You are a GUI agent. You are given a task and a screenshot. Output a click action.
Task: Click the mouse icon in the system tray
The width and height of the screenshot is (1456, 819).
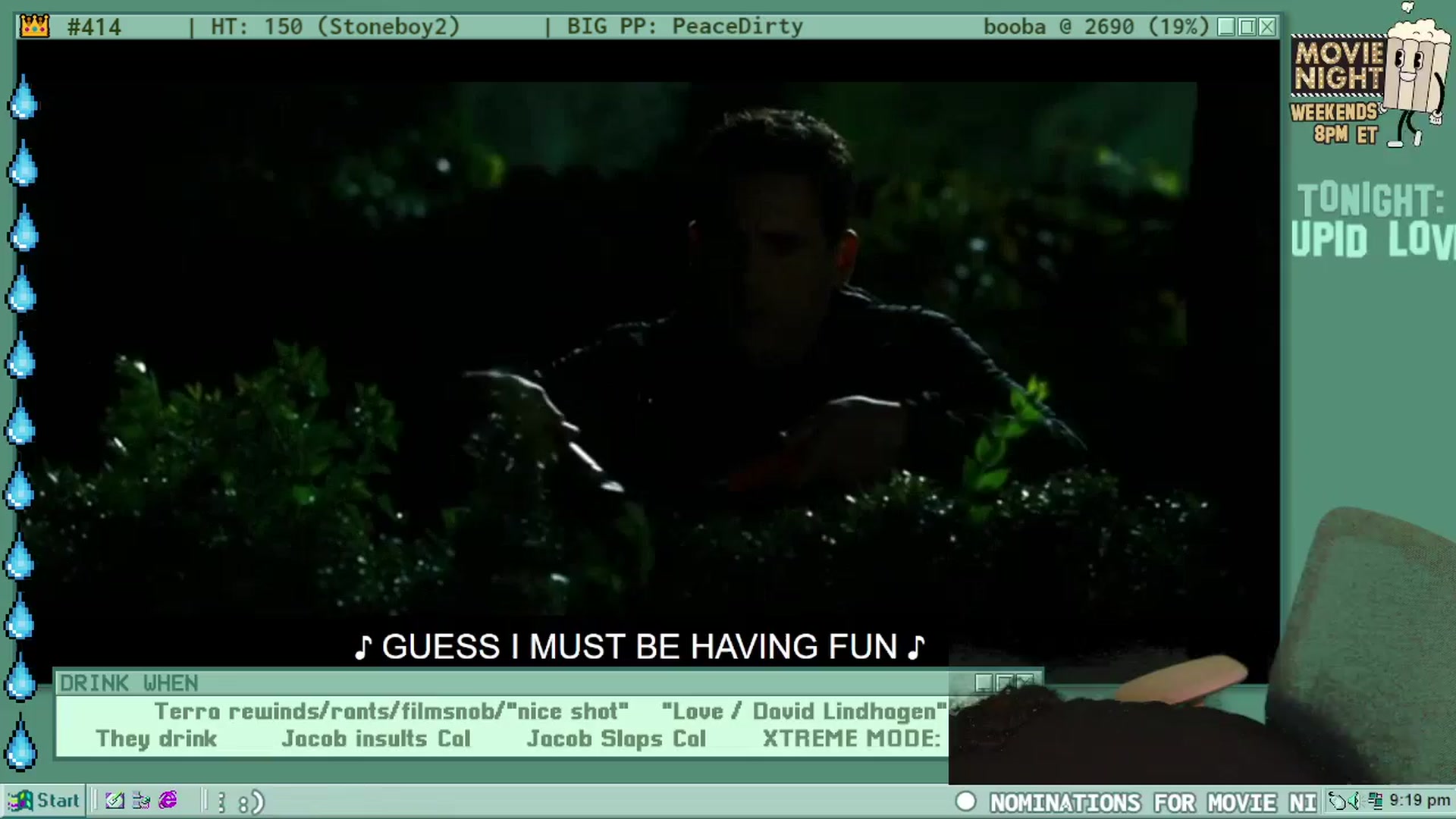tap(1338, 801)
